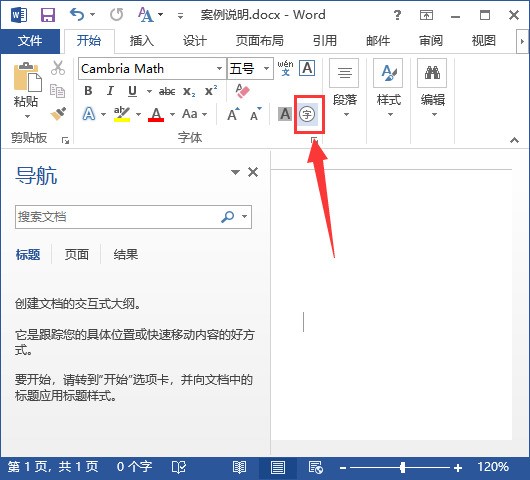Viewport: 530px width, 480px height.
Task: Open the Cambria Math font dropdown
Action: coord(219,69)
